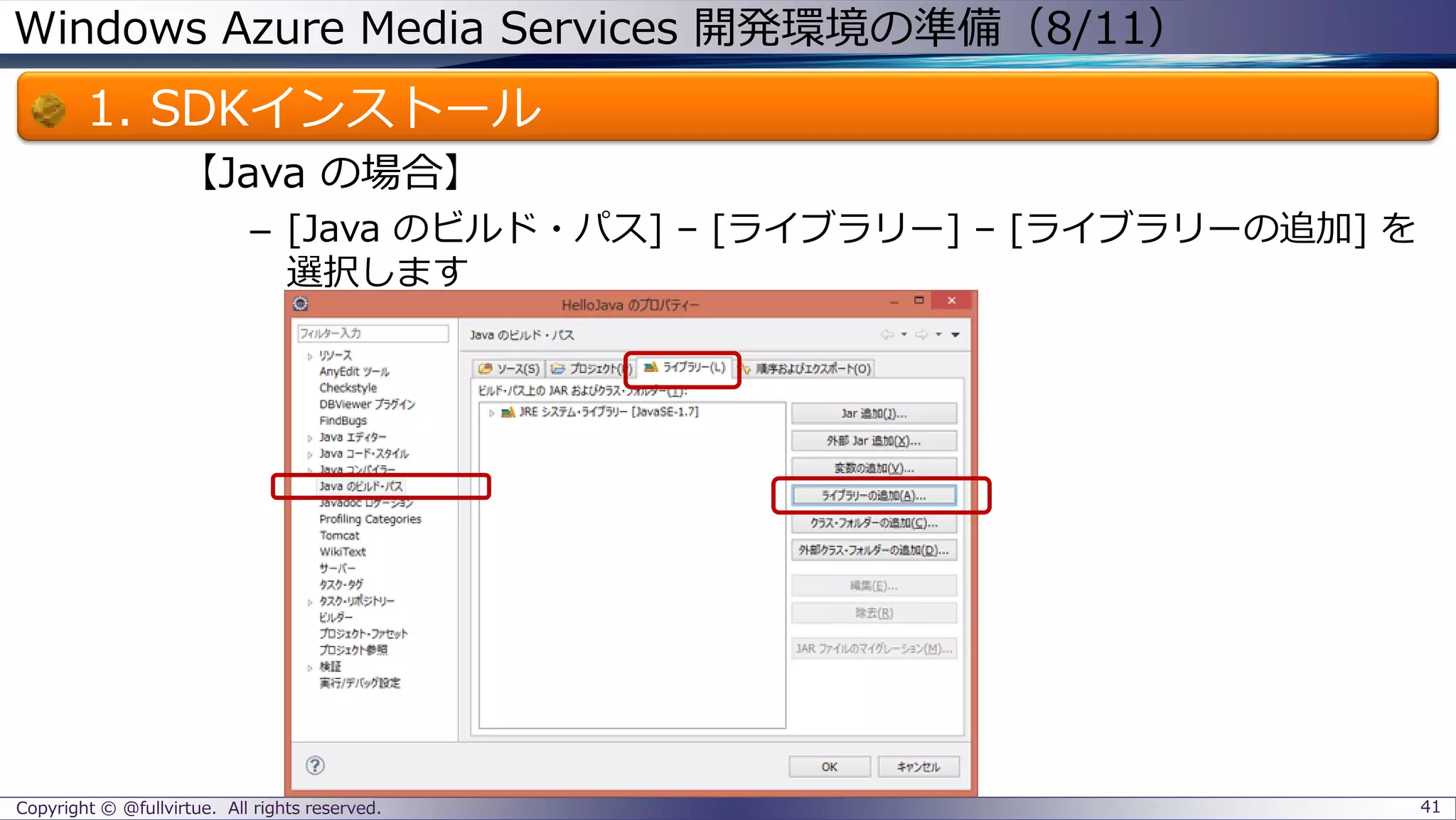Click the help question mark icon

(x=315, y=765)
